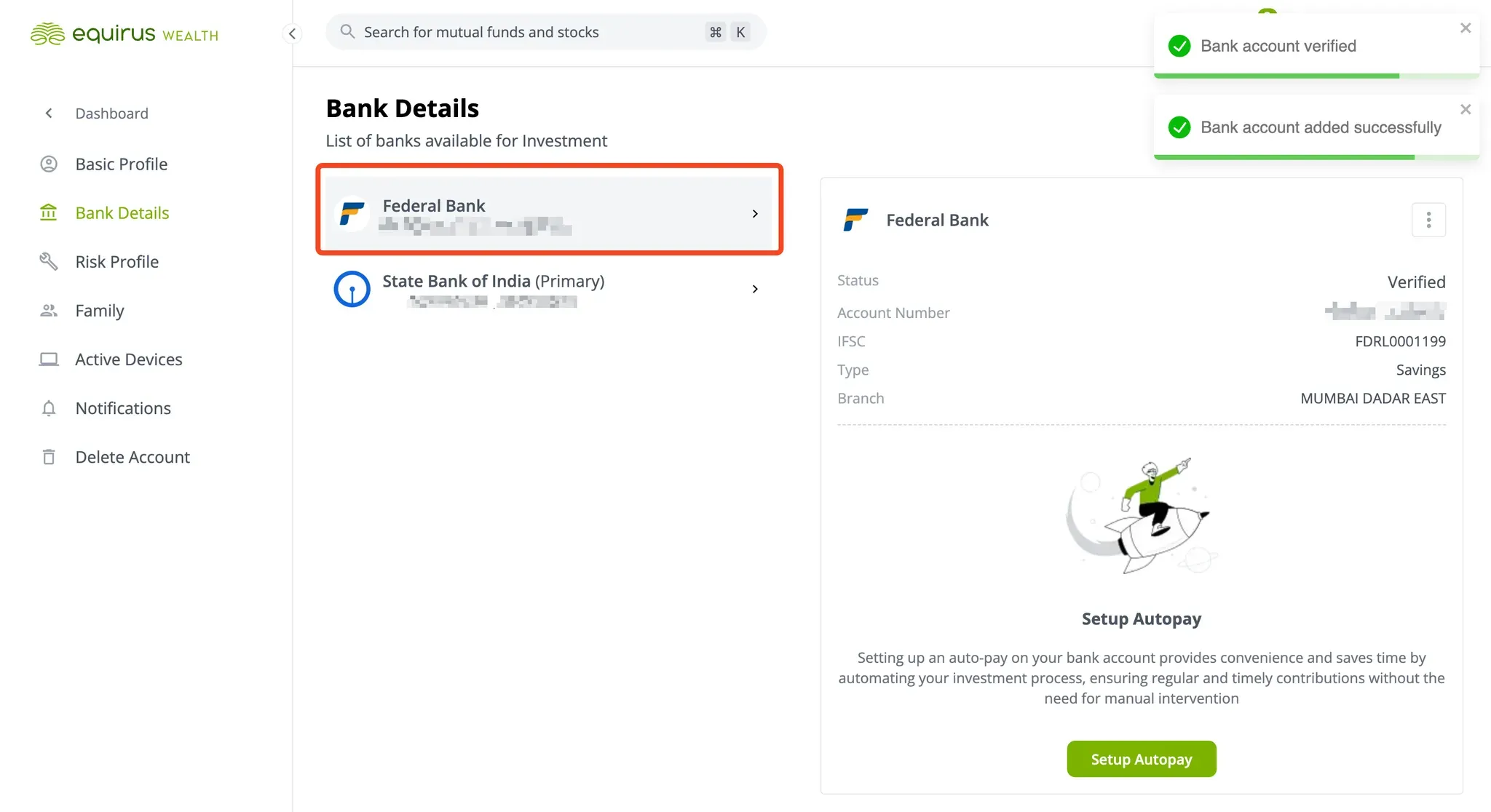The height and width of the screenshot is (812, 1491).
Task: Click the K key shortcut badge
Action: pos(740,32)
